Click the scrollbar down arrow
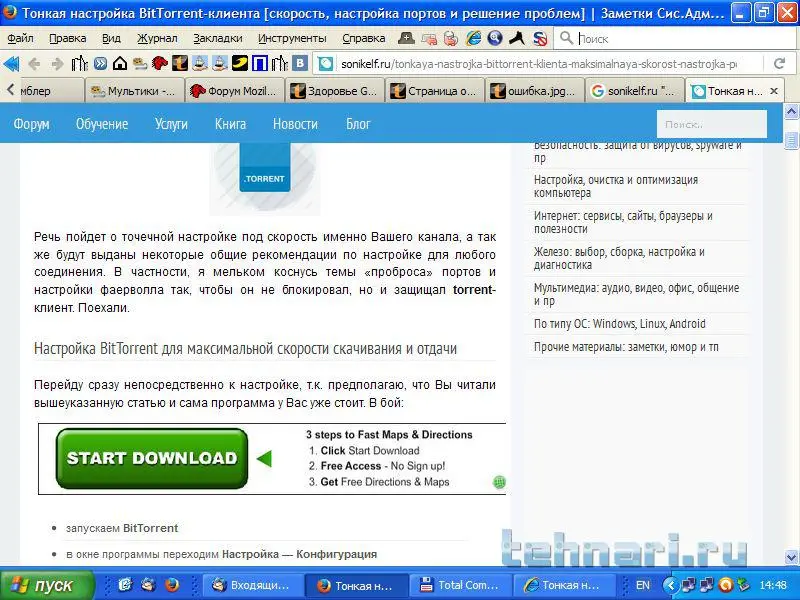Viewport: 800px width, 600px height. [x=791, y=556]
